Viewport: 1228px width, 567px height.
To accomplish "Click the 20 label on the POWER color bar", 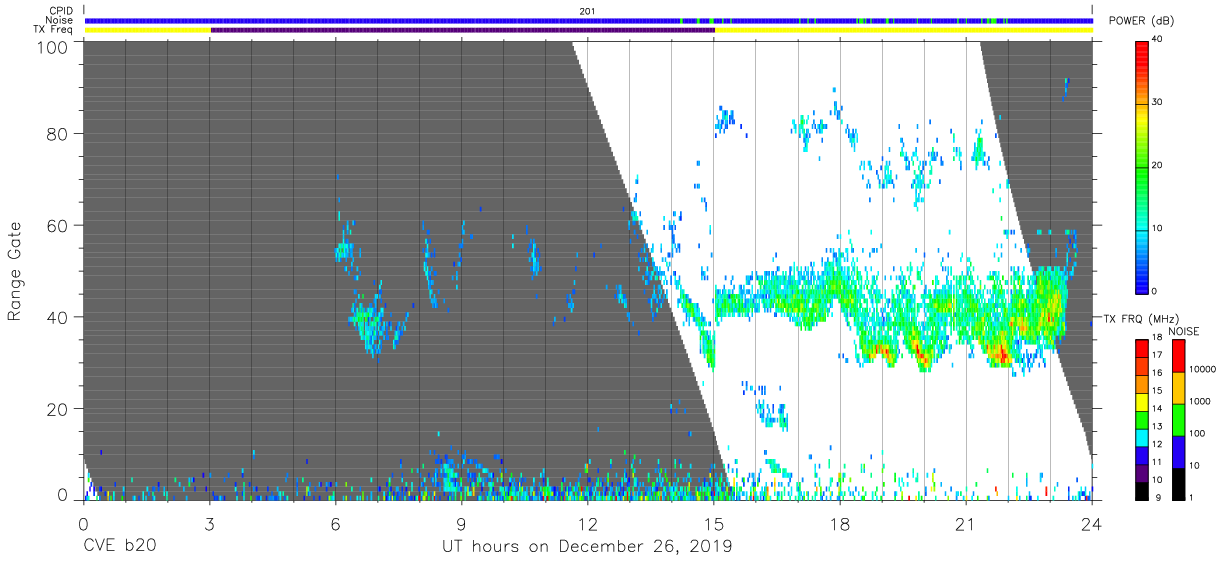I will (x=1159, y=166).
